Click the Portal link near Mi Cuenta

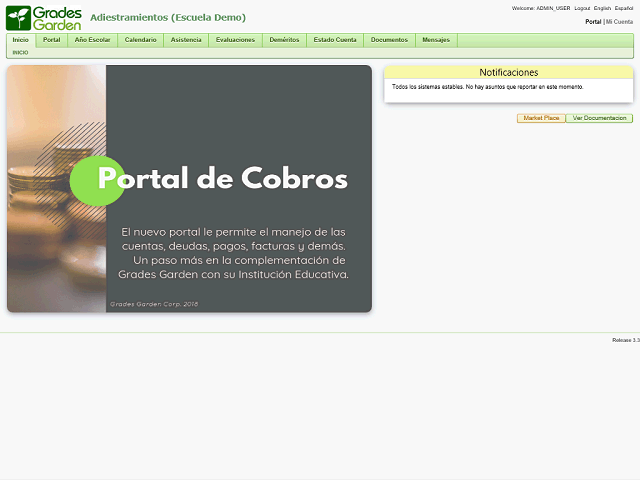click(x=593, y=21)
